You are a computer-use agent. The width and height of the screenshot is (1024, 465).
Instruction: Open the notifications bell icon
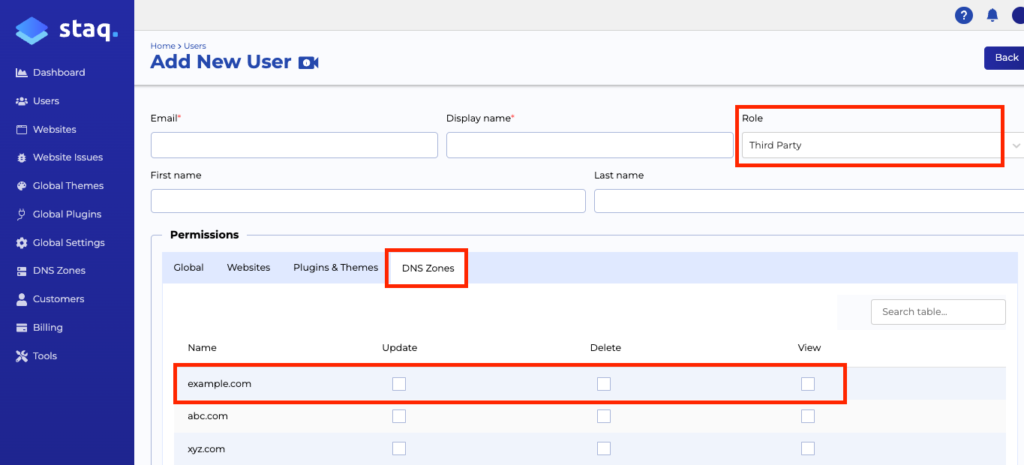tap(992, 15)
